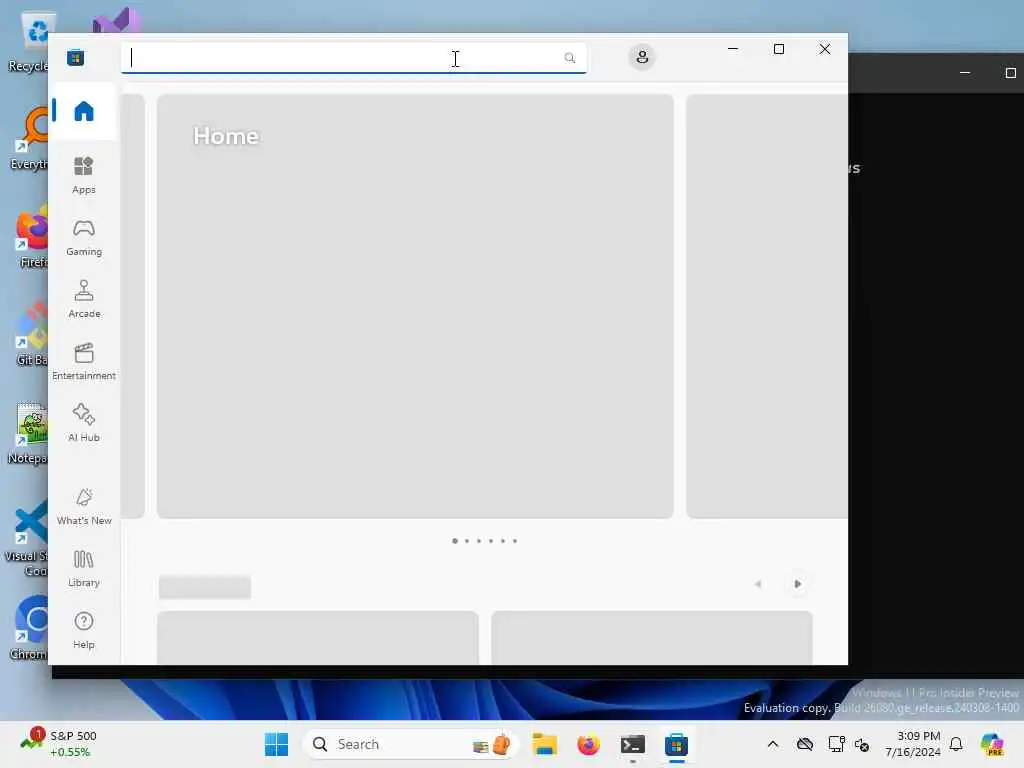Click the magnifier icon in the Store search box
Image resolution: width=1024 pixels, height=768 pixels.
(x=569, y=58)
